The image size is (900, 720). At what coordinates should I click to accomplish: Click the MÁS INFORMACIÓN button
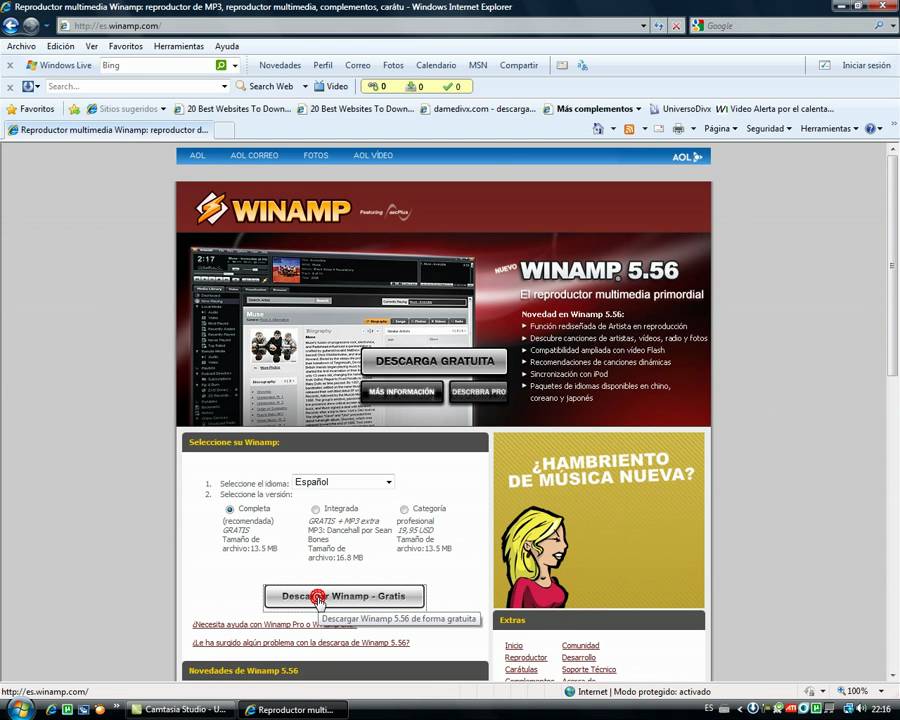(402, 392)
